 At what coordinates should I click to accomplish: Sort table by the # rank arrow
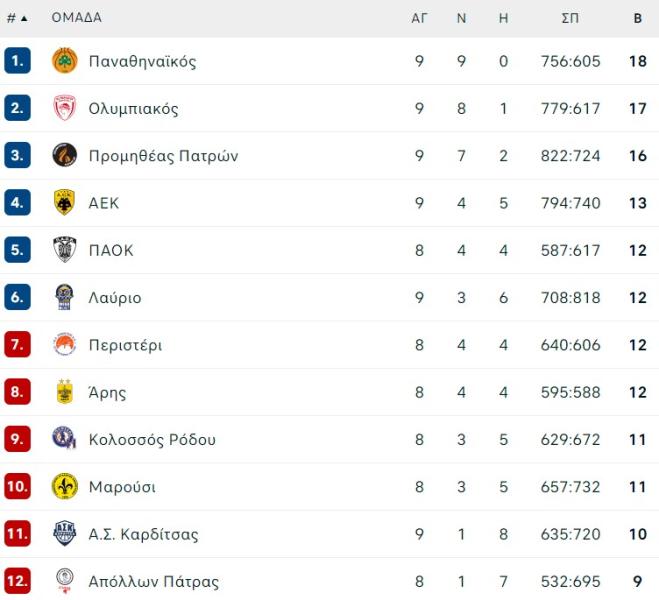coord(17,18)
